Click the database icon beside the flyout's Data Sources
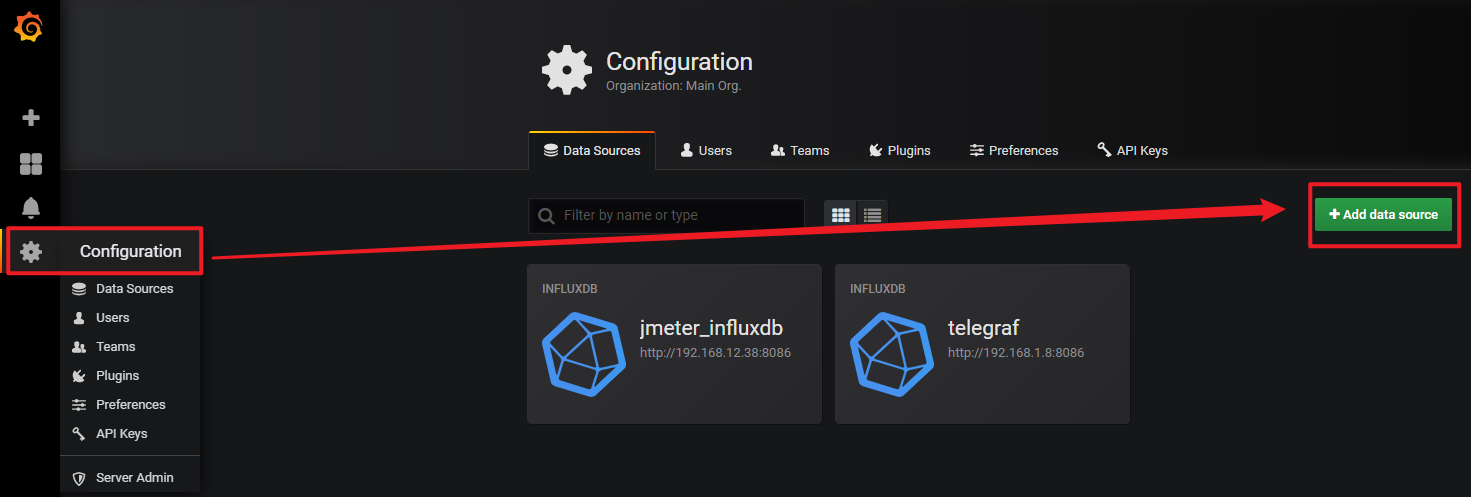The height and width of the screenshot is (497, 1471). tap(79, 289)
